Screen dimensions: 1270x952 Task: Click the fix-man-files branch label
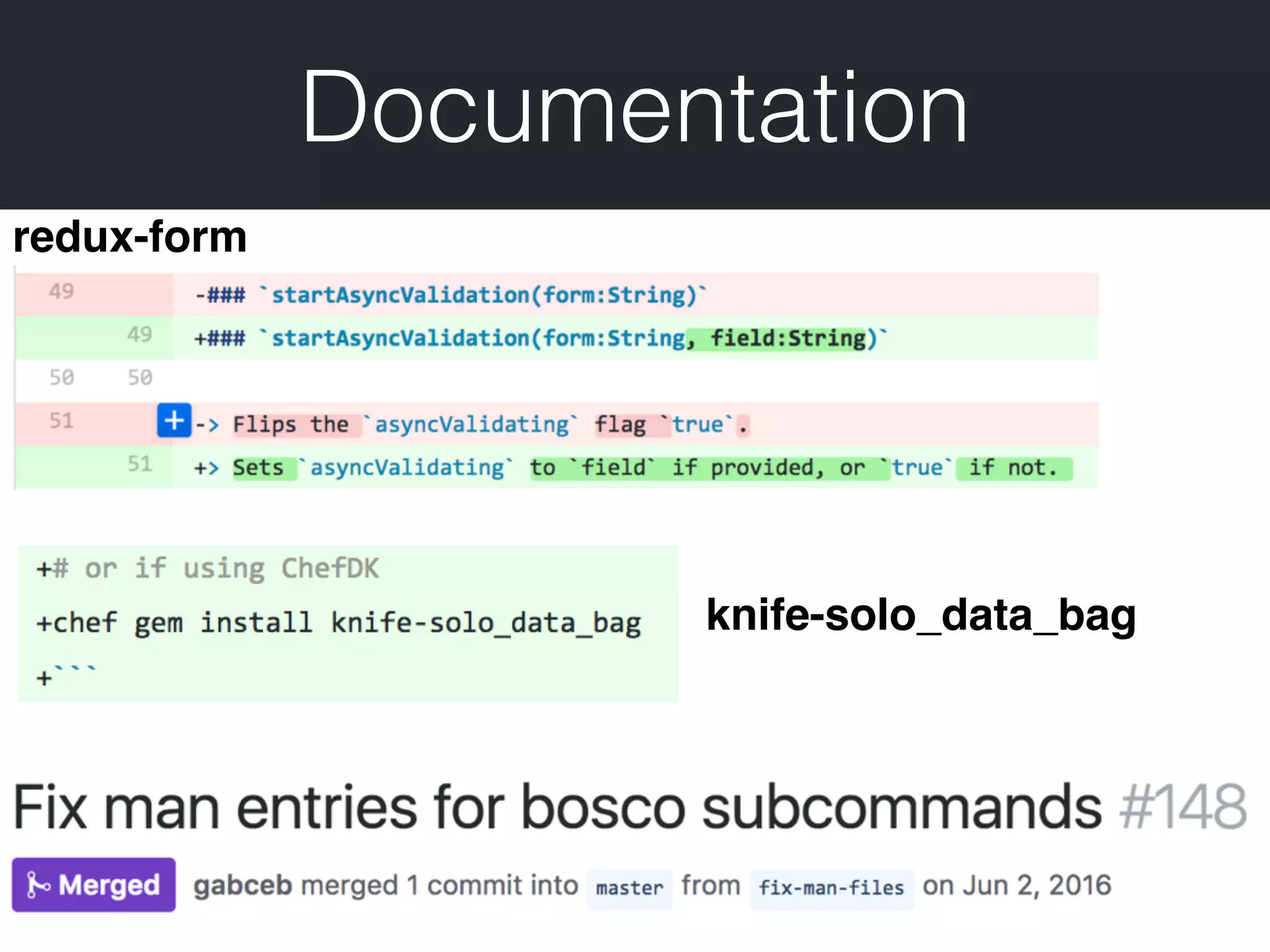point(831,888)
